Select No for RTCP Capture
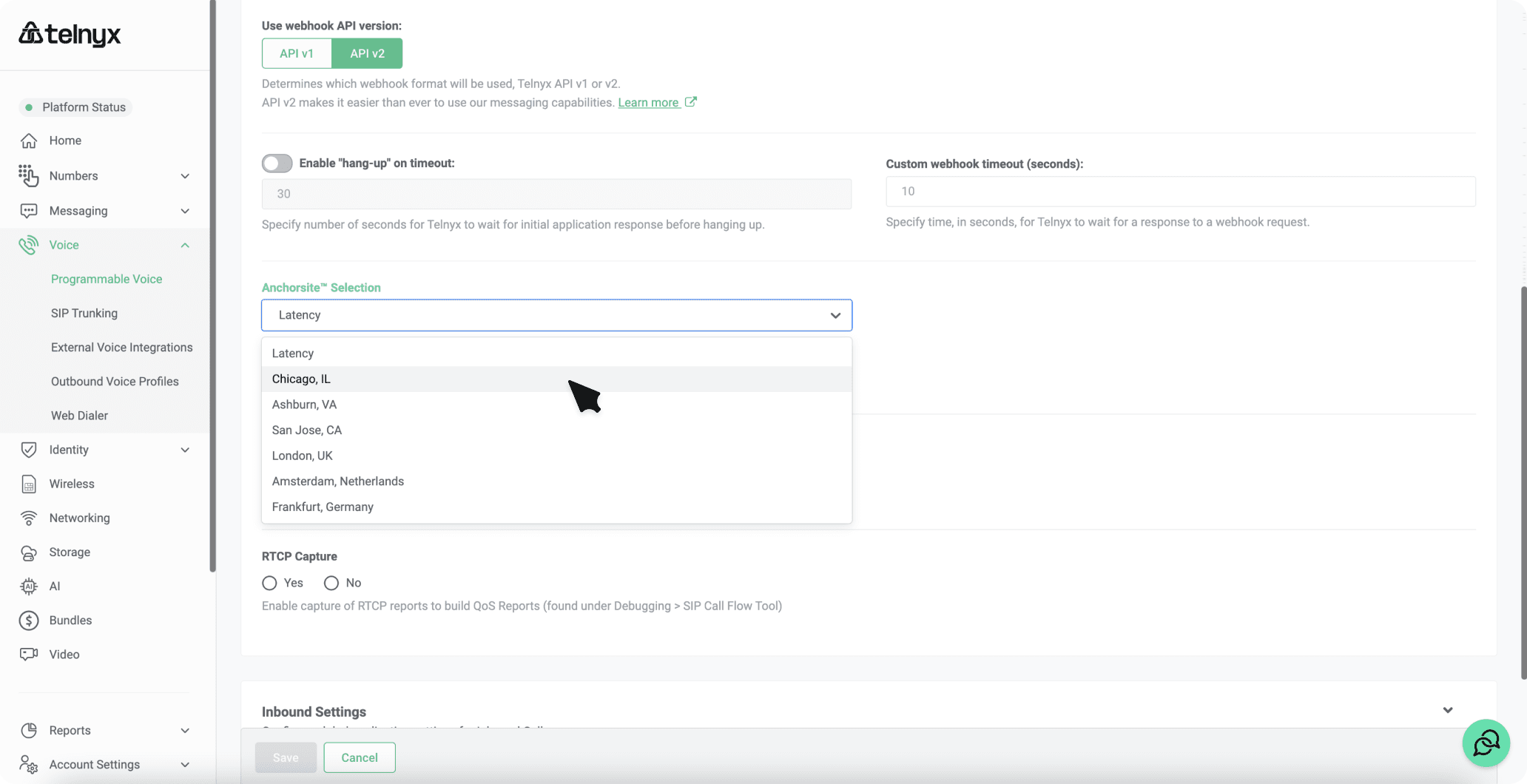Screen dimensions: 1527x784 [x=330, y=583]
